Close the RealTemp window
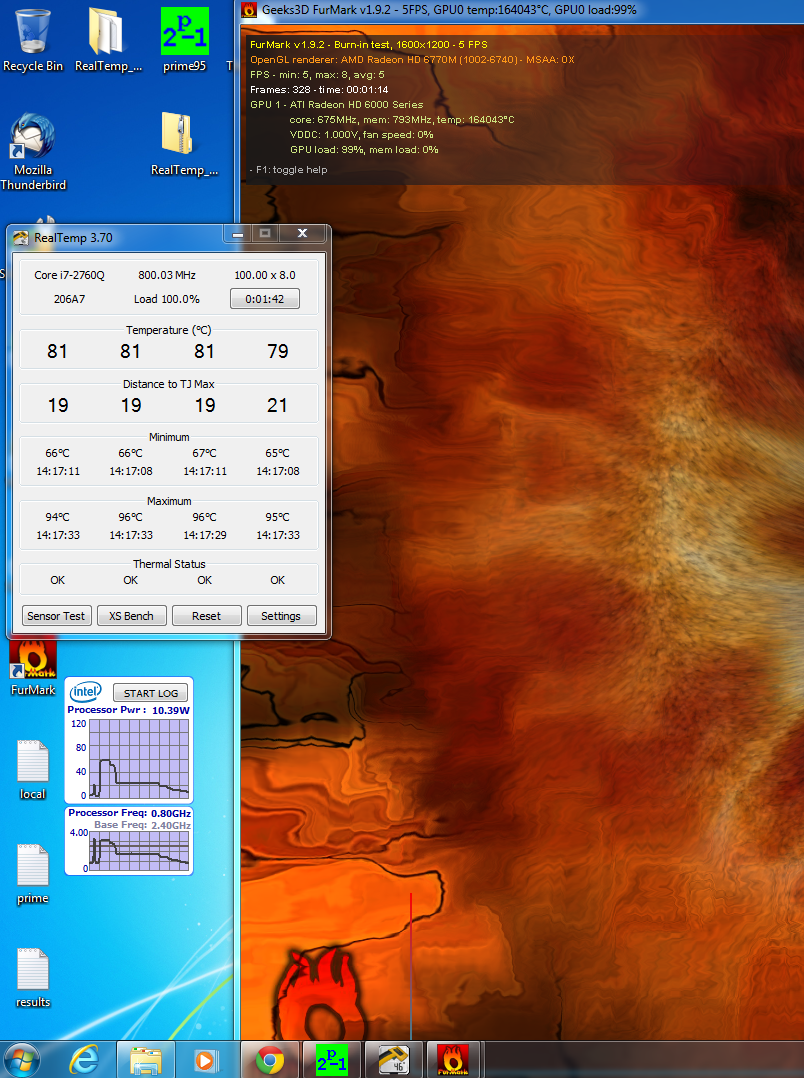804x1078 pixels. pos(302,234)
